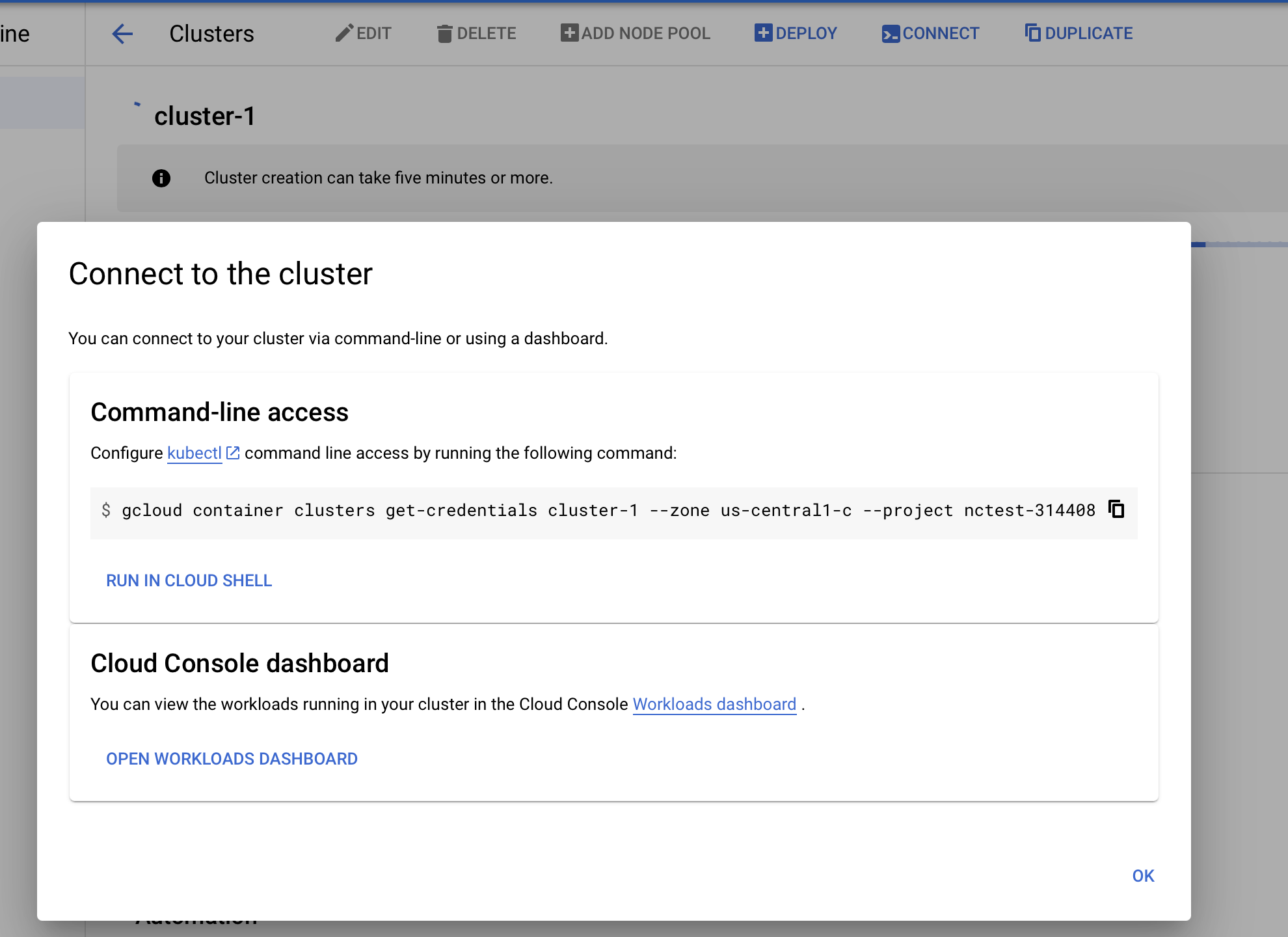Image resolution: width=1288 pixels, height=937 pixels.
Task: Click the Connect shell icon
Action: [891, 33]
